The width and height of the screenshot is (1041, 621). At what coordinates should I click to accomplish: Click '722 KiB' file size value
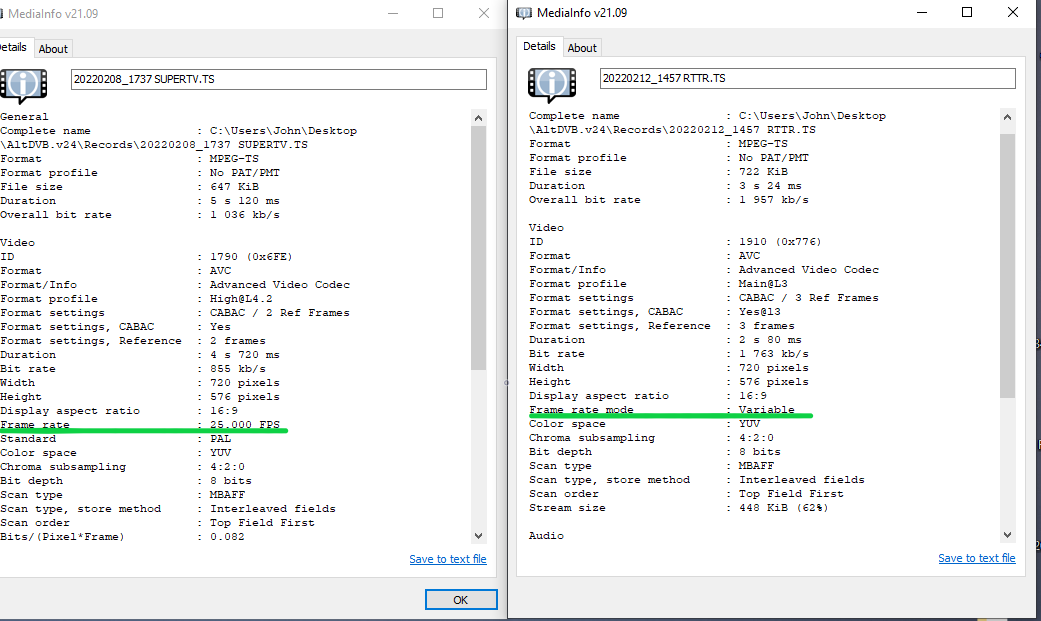click(x=763, y=171)
